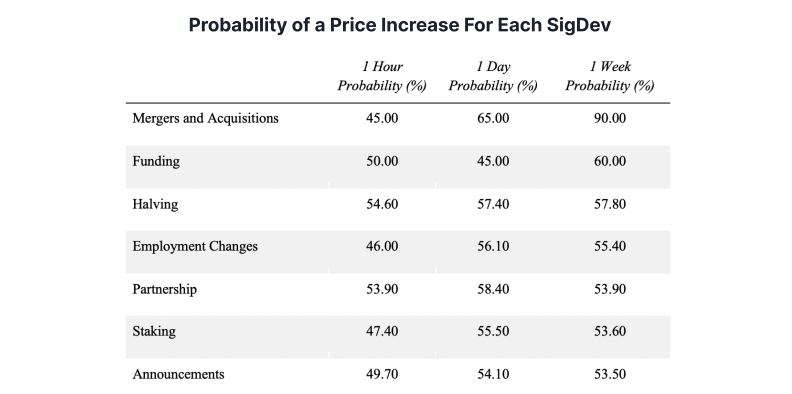Select Mergers and Acquisitions 1 Day value 65.00
The width and height of the screenshot is (792, 394).
tap(493, 118)
